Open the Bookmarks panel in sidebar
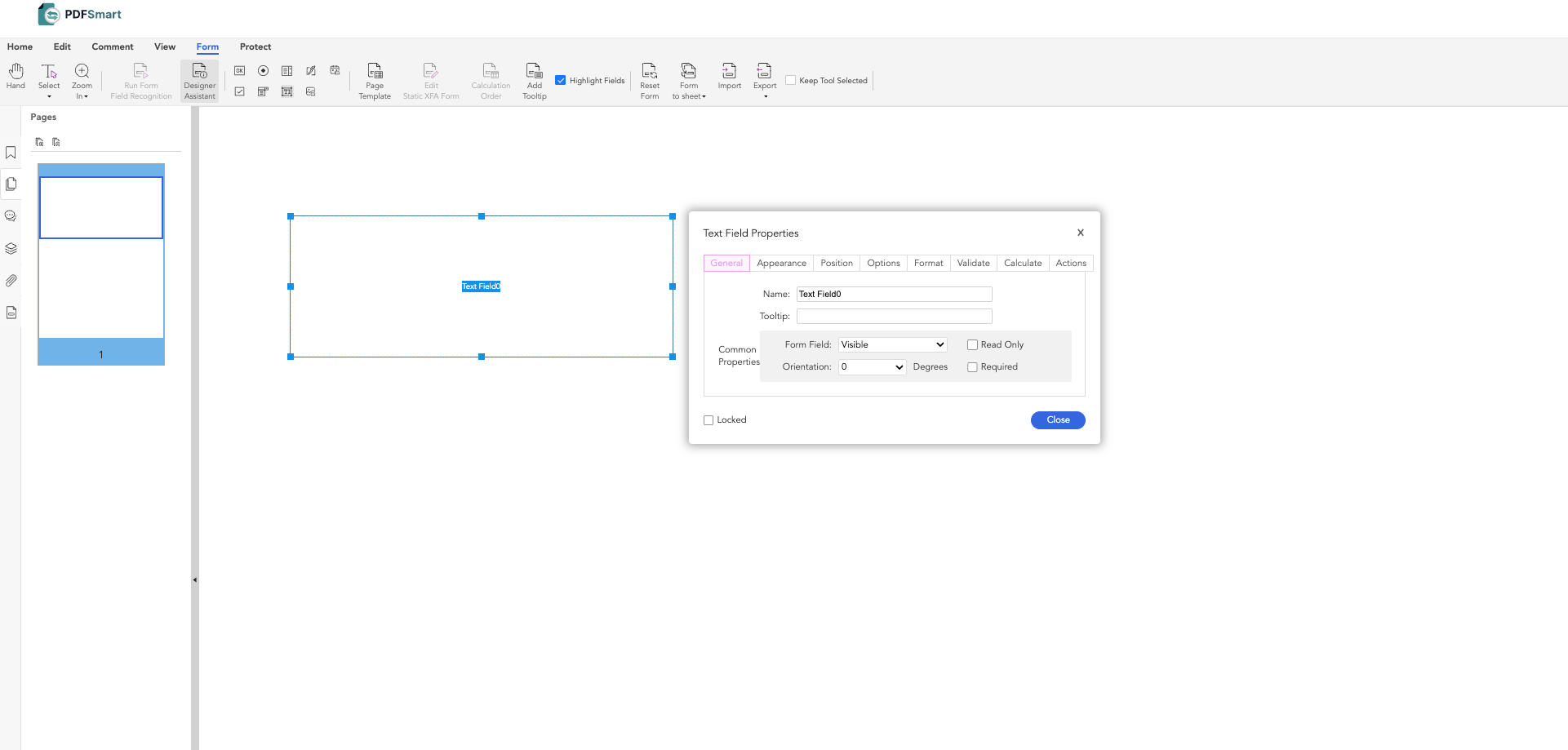This screenshot has width=1568, height=750. [x=11, y=152]
